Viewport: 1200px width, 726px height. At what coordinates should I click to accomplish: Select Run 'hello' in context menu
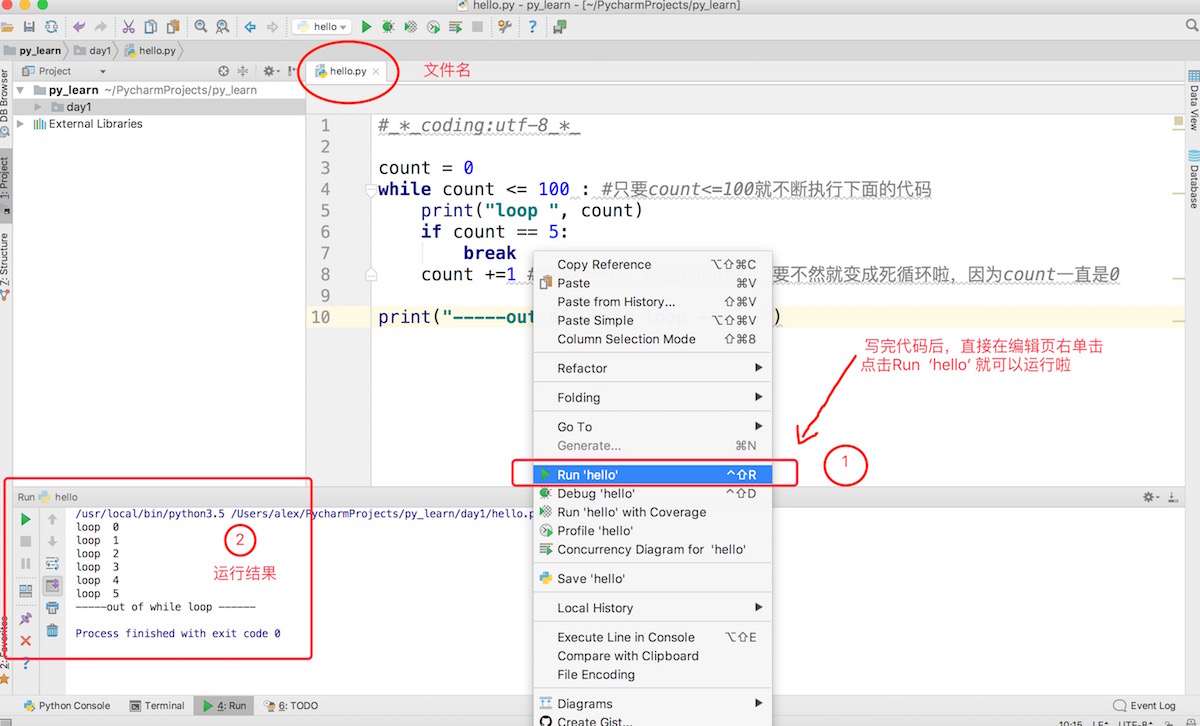[653, 474]
